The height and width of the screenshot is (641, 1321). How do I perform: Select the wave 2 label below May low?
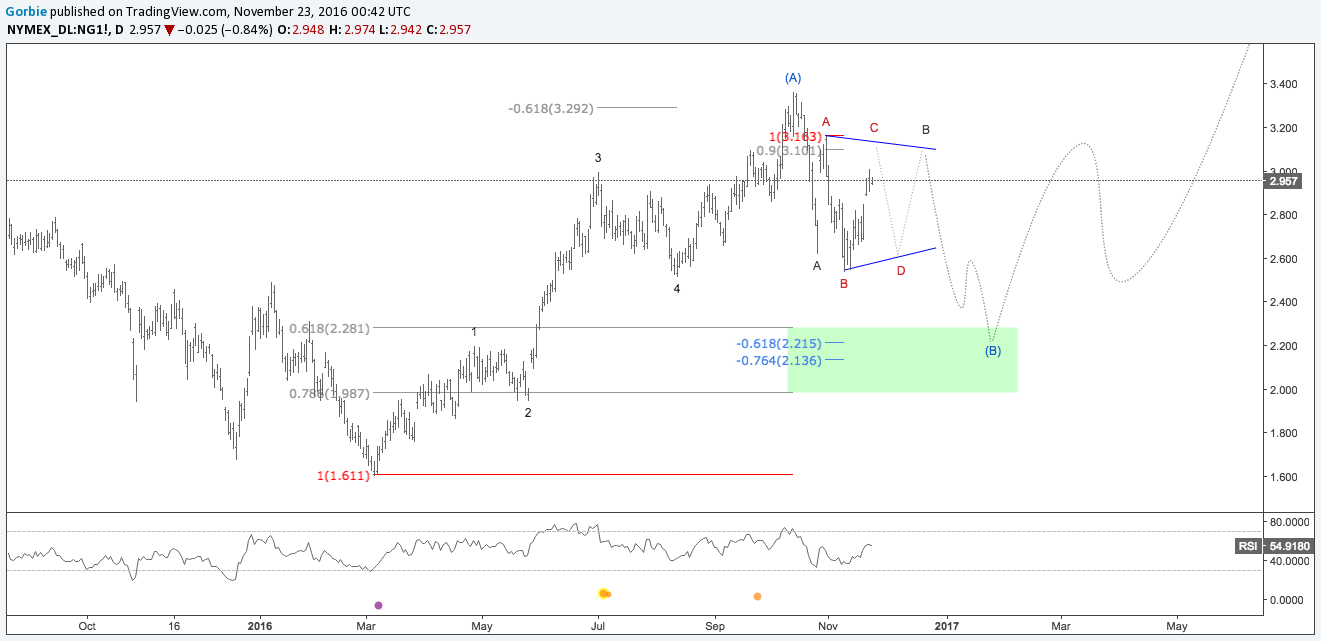coord(528,412)
